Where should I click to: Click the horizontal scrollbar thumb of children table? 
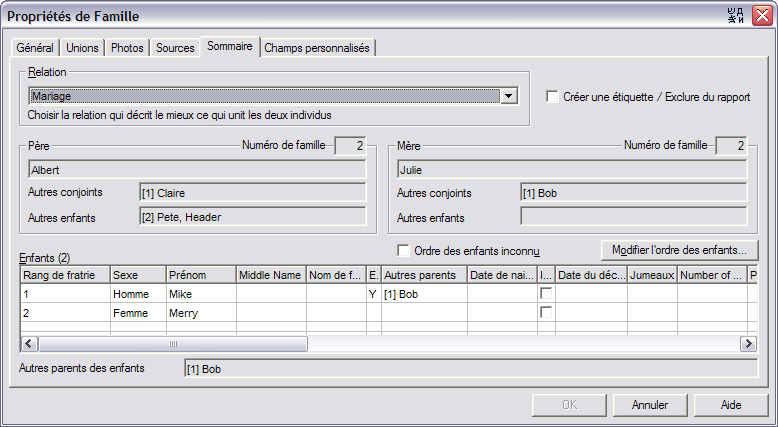tap(173, 344)
